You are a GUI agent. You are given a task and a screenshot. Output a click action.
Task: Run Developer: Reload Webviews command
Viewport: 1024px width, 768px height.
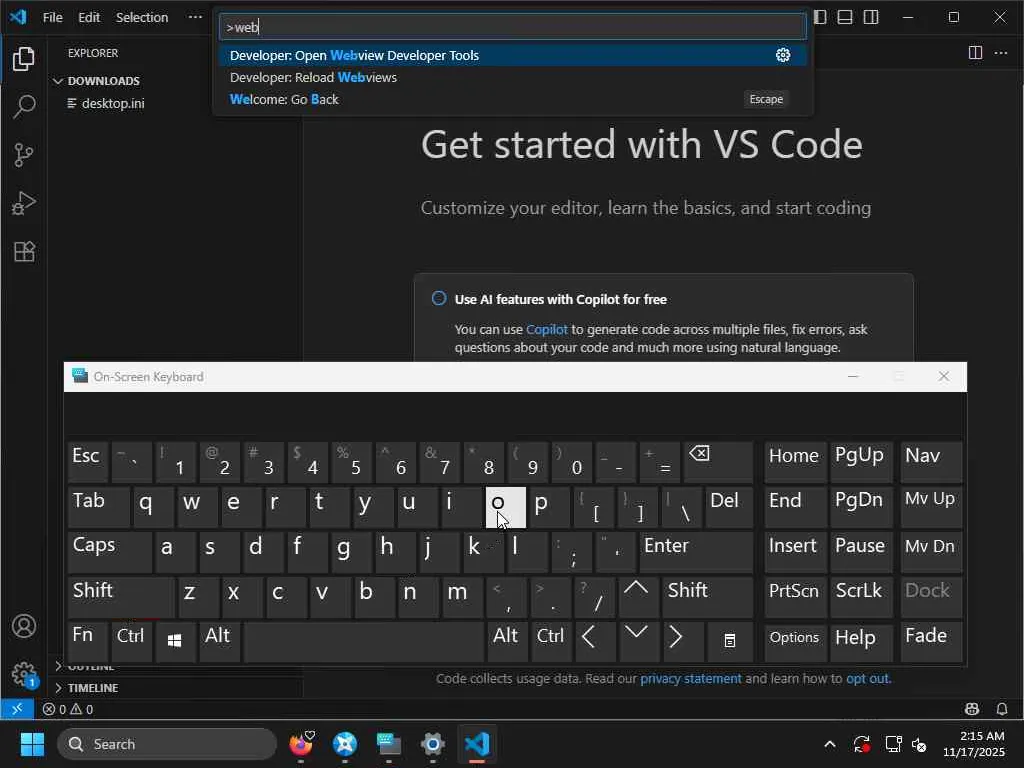coord(513,77)
